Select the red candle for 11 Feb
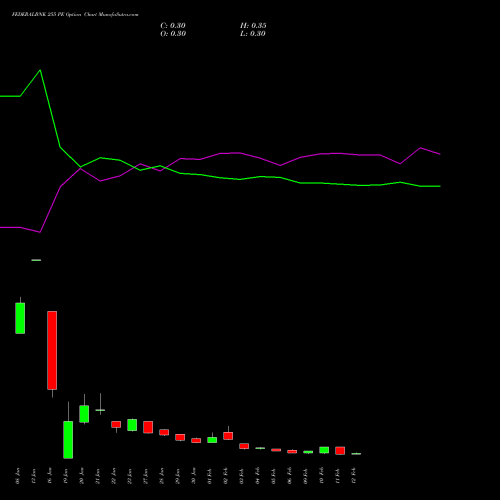The width and height of the screenshot is (500, 500). pyautogui.click(x=340, y=451)
